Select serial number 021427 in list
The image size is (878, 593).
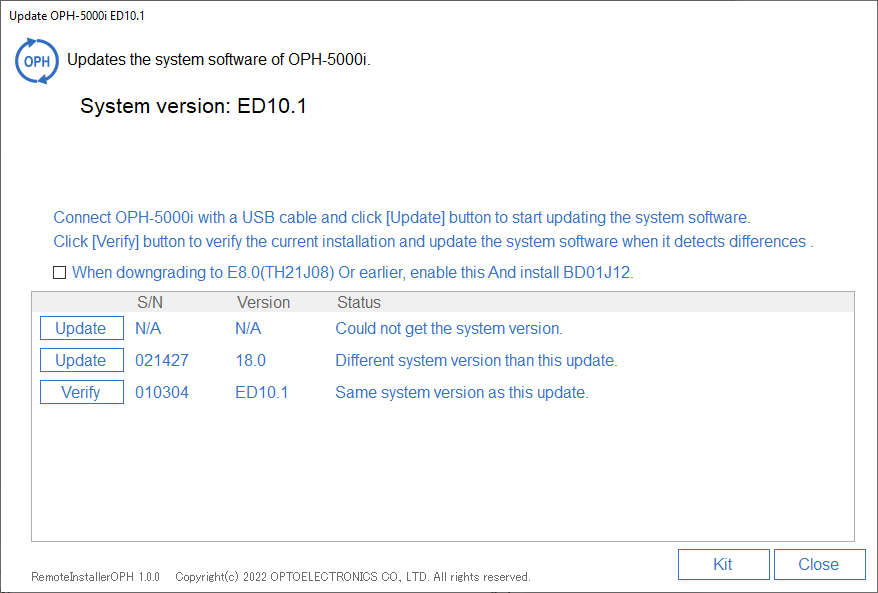pos(162,360)
